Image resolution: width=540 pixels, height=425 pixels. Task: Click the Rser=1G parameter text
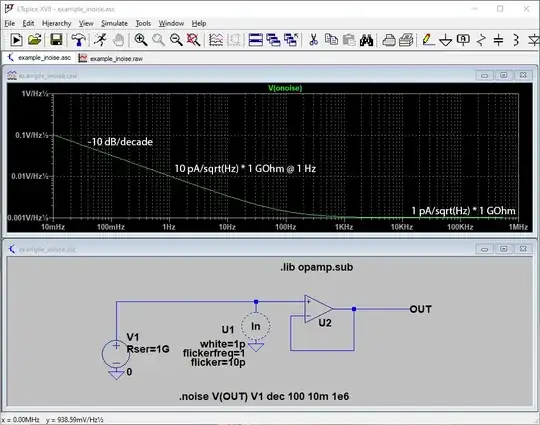coord(148,349)
